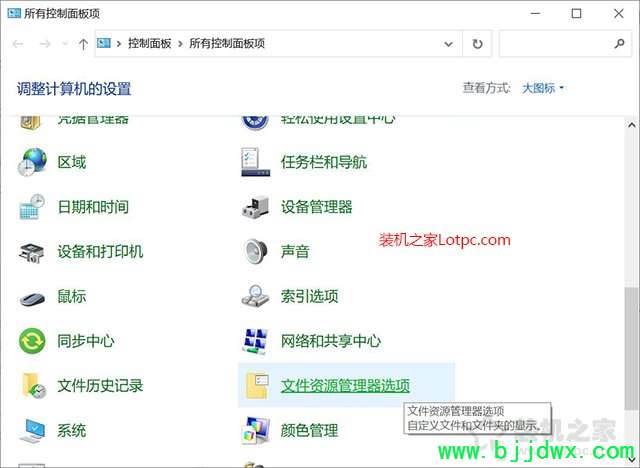Open the File Explorer Options folder icon
This screenshot has width=640, height=468.
(x=257, y=386)
